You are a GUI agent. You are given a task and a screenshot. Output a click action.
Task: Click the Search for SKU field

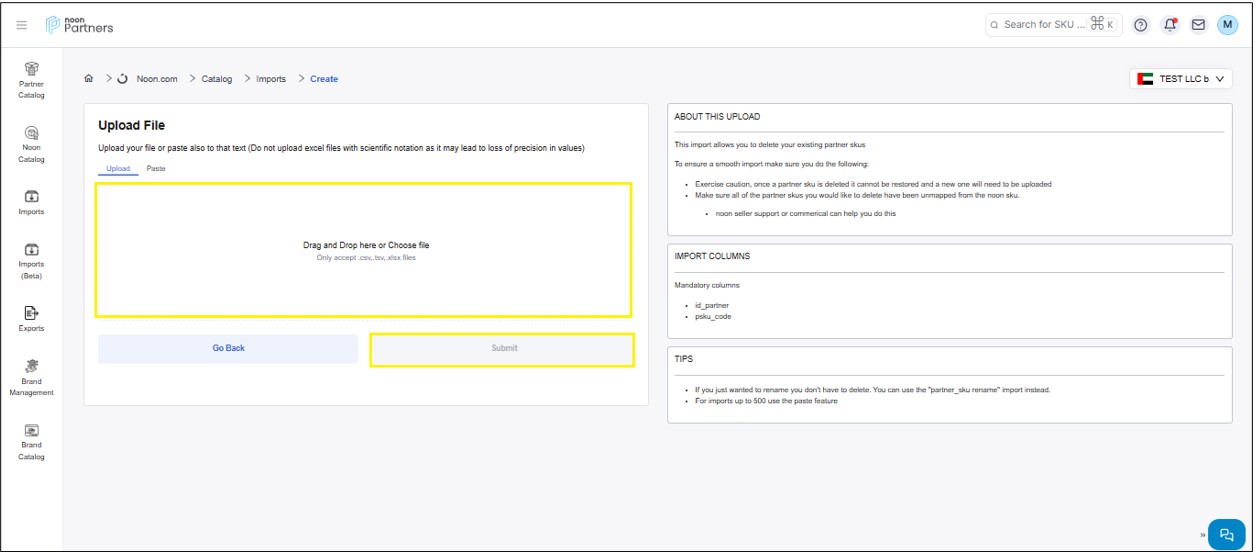click(1044, 25)
